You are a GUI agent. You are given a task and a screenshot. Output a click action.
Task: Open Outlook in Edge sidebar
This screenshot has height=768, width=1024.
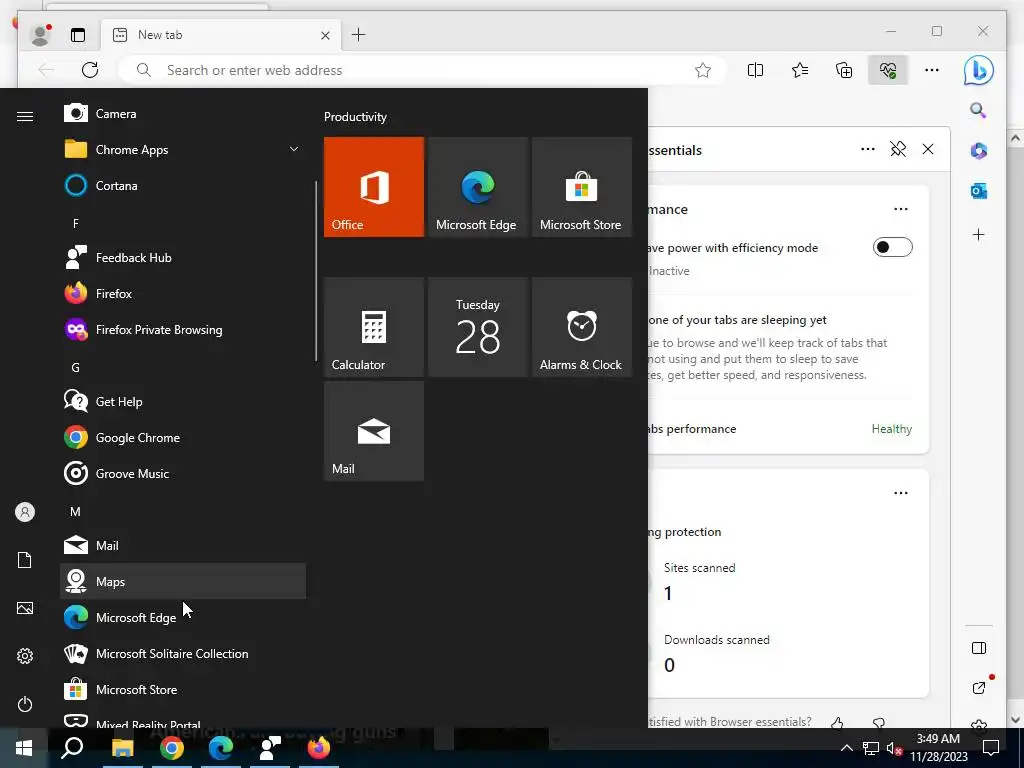(x=978, y=191)
